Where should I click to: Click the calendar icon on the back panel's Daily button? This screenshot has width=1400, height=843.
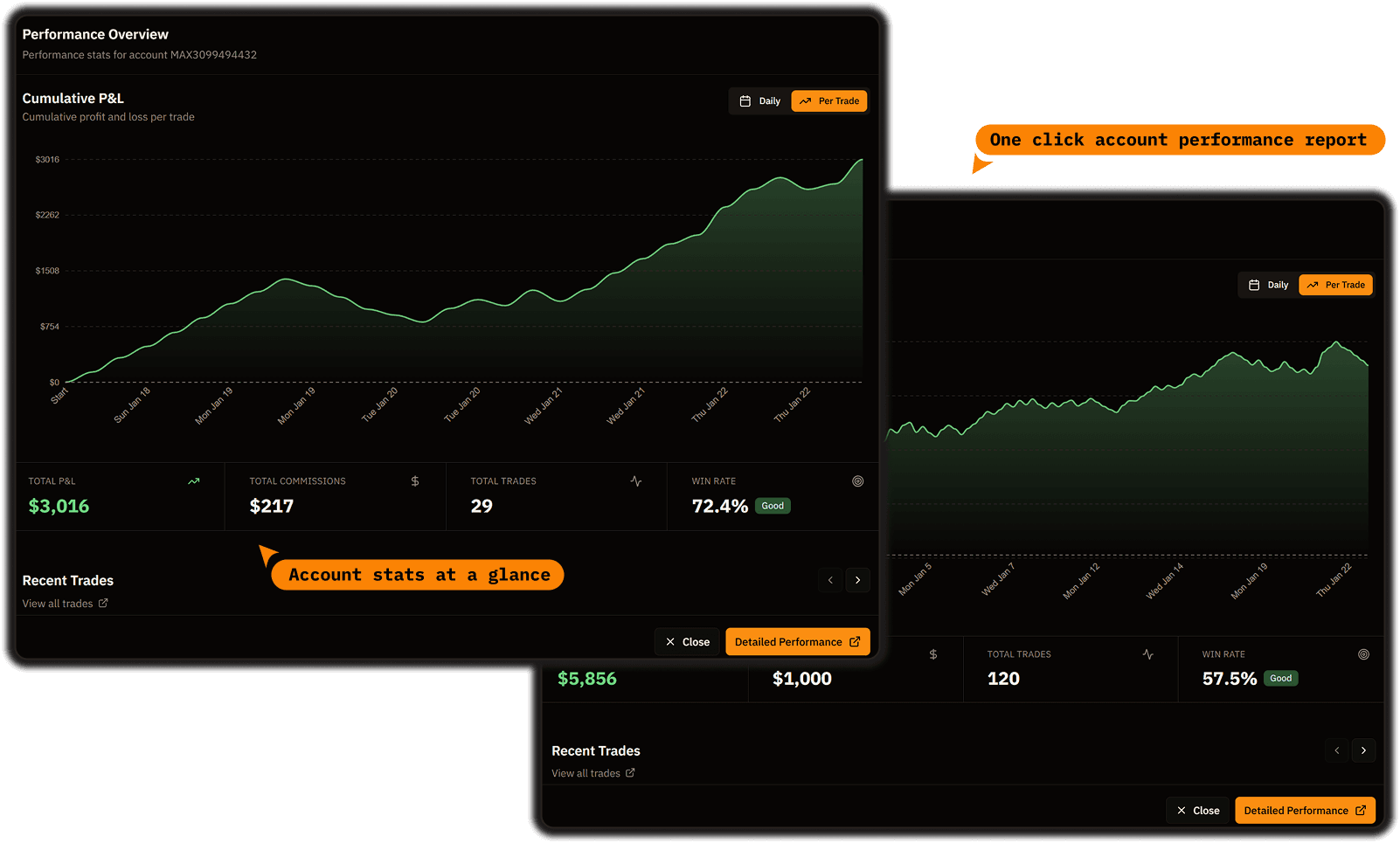(x=1256, y=285)
